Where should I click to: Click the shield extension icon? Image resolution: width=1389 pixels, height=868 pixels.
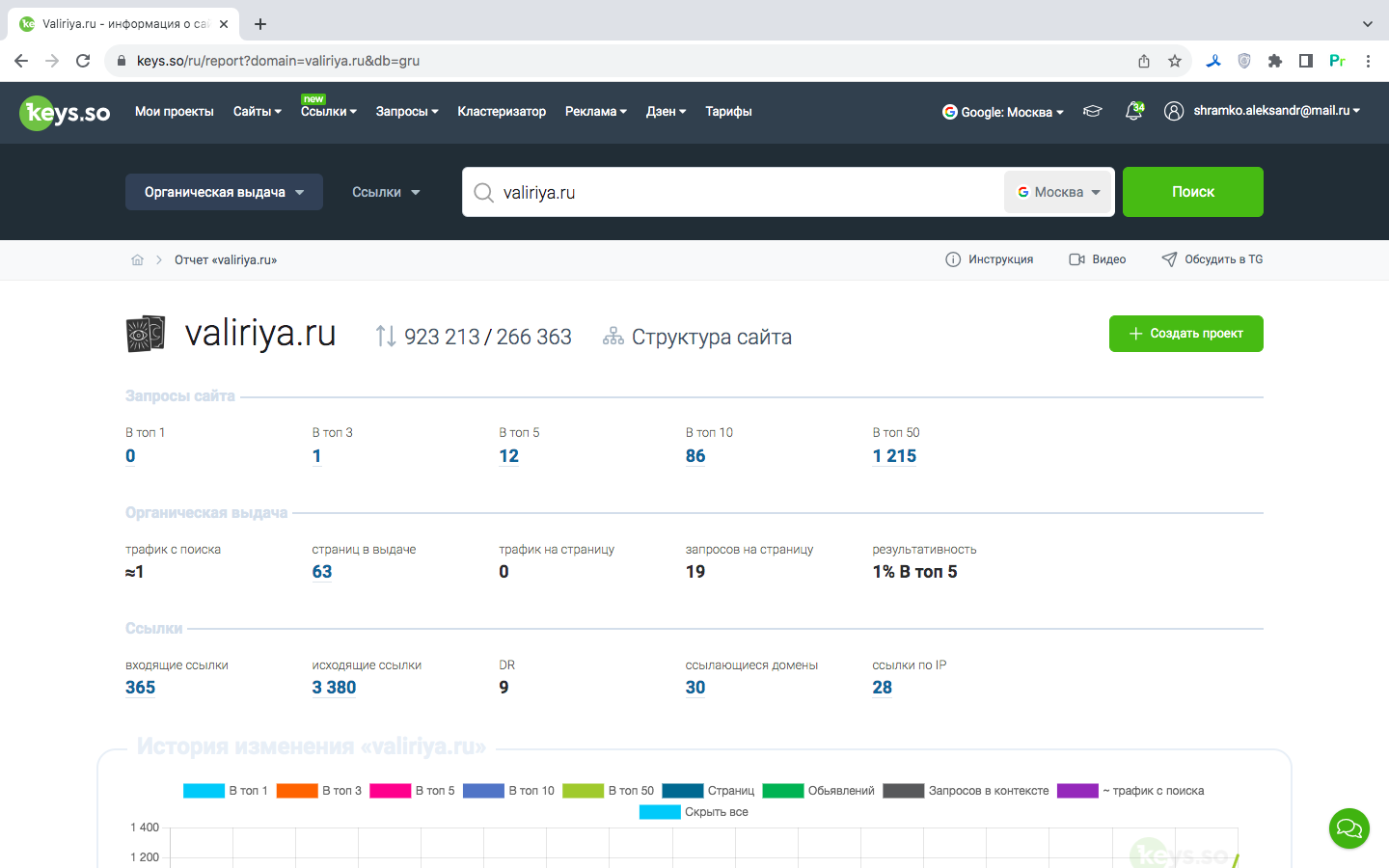tap(1244, 61)
